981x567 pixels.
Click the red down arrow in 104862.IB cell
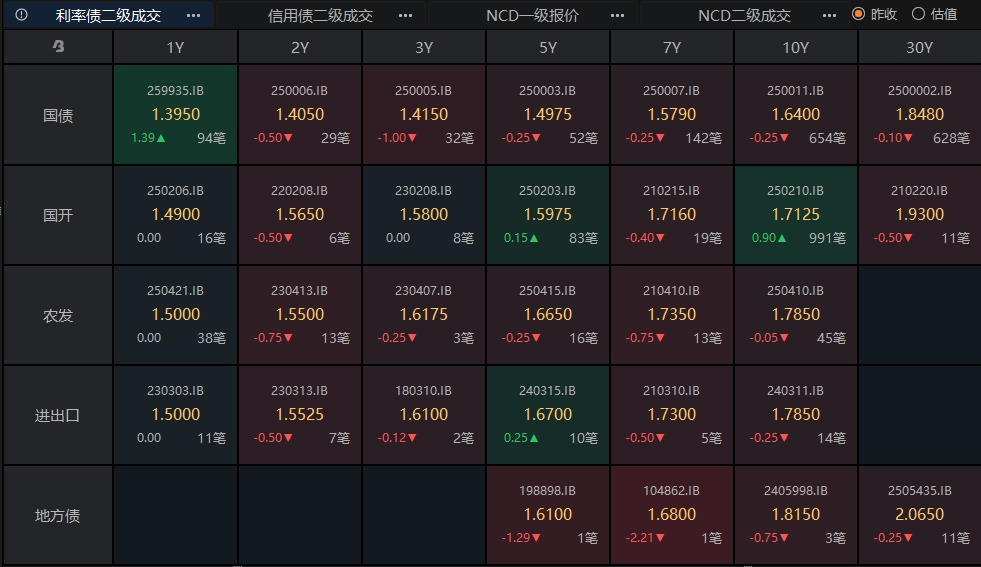[661, 538]
